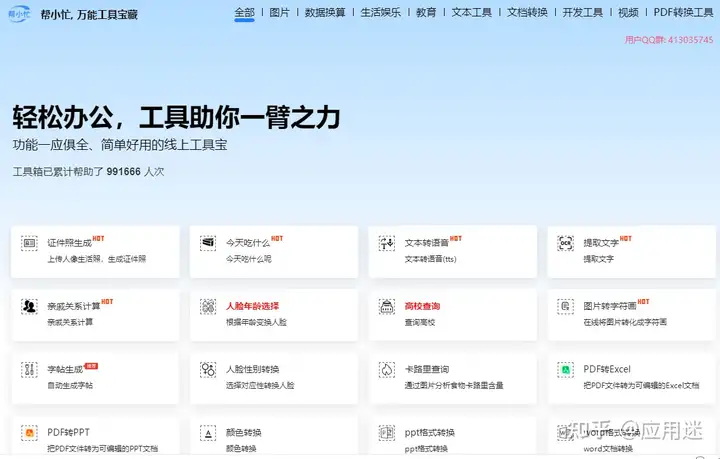720x459 pixels.
Task: Switch to the 文本工具 category
Action: (472, 12)
